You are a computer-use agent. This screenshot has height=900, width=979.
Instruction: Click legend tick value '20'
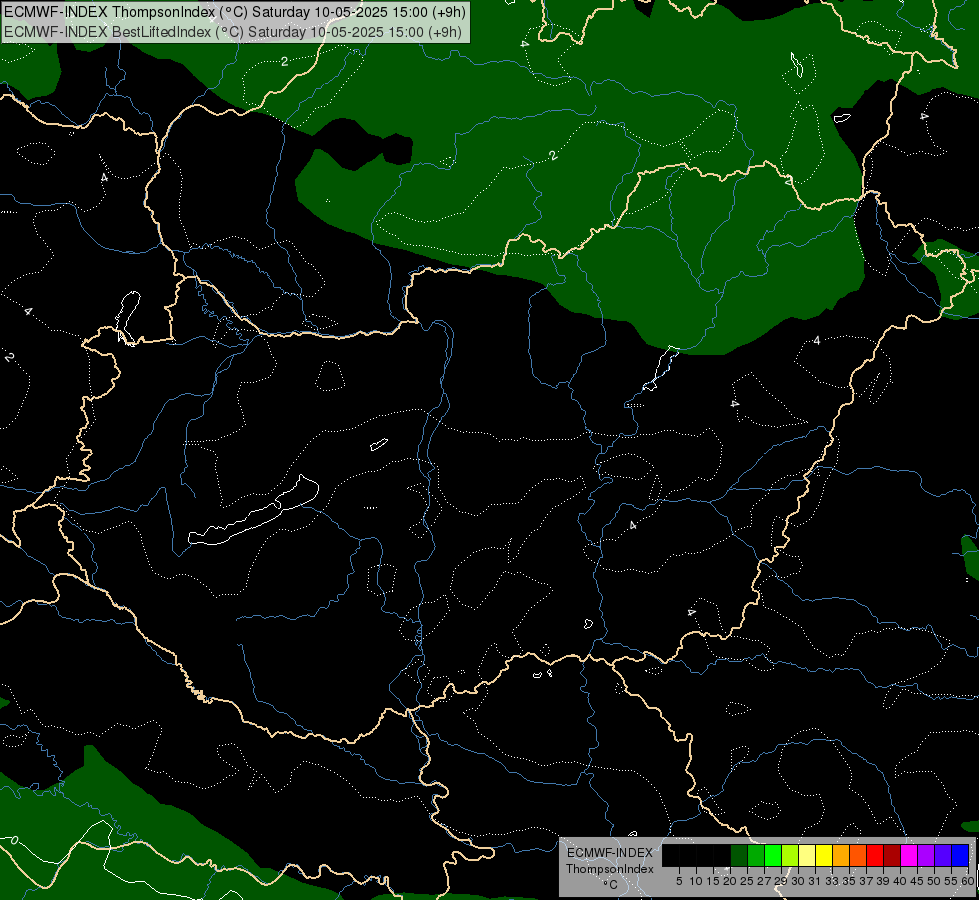tap(730, 881)
